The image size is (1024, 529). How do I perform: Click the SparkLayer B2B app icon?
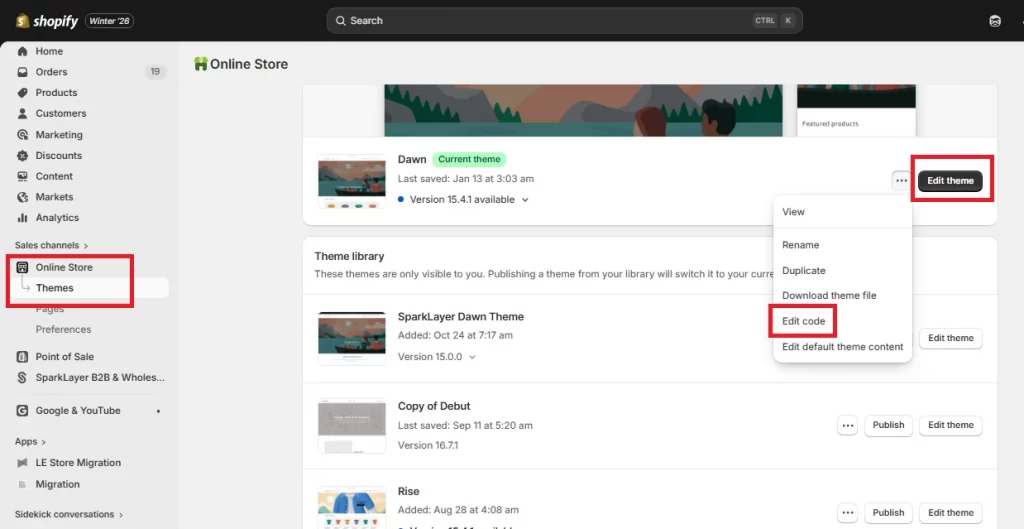pyautogui.click(x=23, y=377)
